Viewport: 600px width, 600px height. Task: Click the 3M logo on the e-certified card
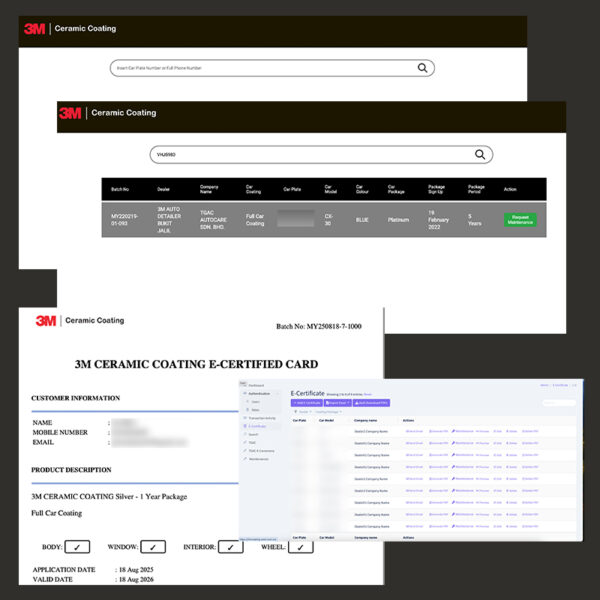point(46,320)
